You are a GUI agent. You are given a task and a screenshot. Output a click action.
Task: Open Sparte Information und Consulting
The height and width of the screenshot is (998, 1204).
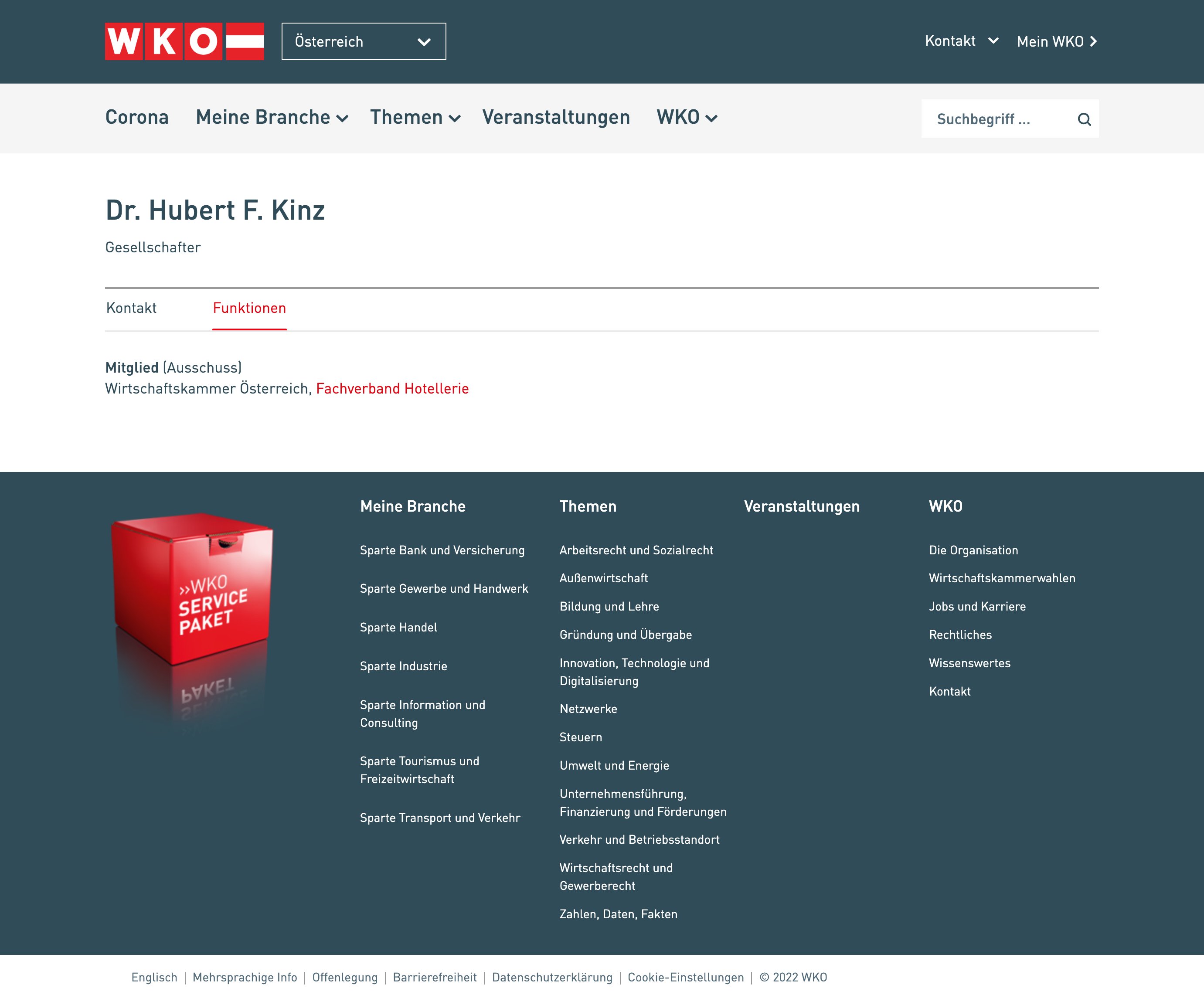pos(422,714)
